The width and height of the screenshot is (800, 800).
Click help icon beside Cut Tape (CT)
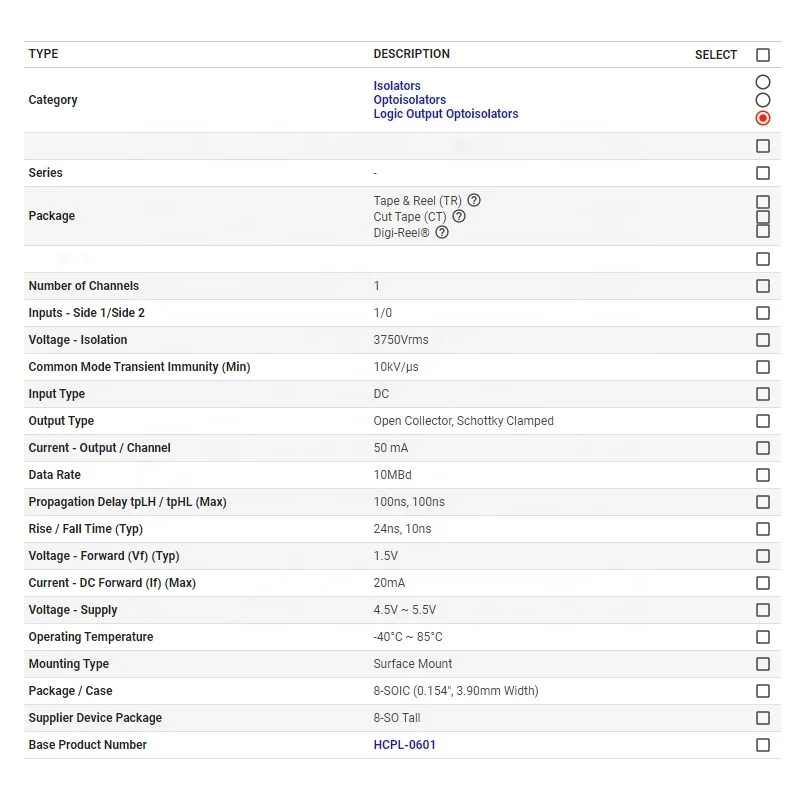tap(459, 216)
